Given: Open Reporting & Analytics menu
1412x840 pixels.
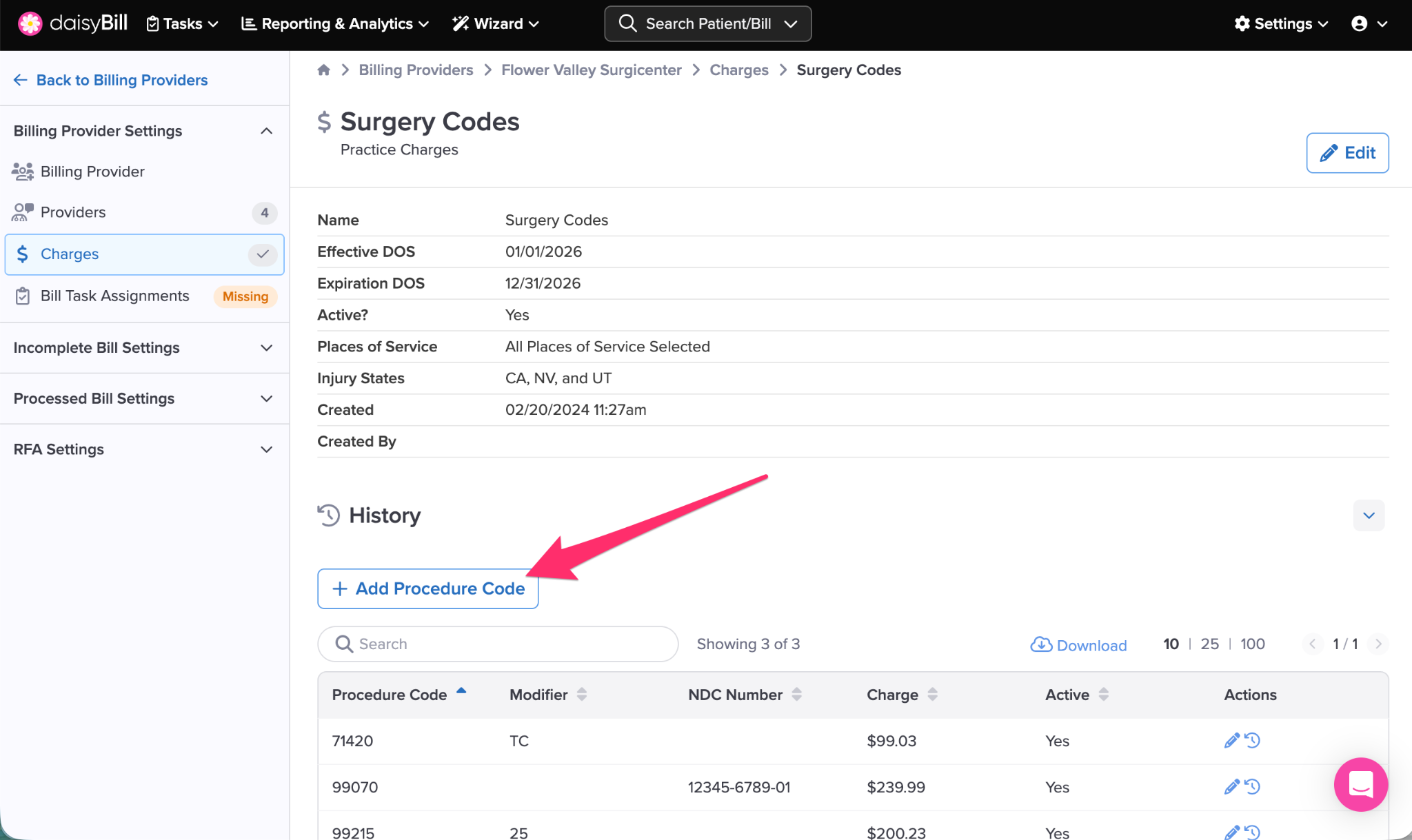Looking at the screenshot, I should (335, 23).
